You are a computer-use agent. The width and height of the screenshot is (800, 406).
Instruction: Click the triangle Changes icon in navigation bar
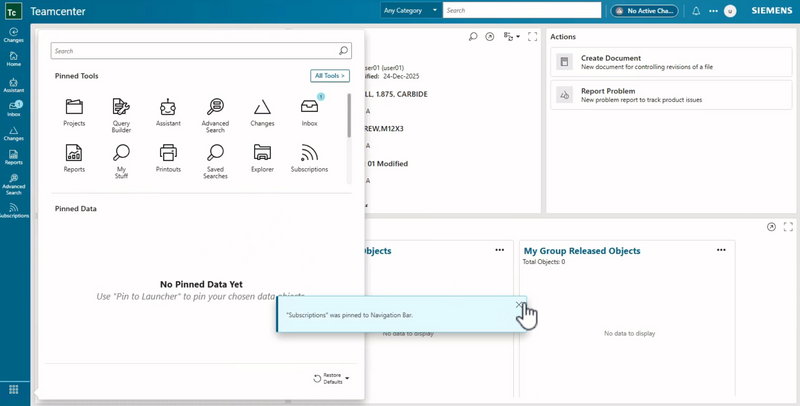[x=14, y=134]
